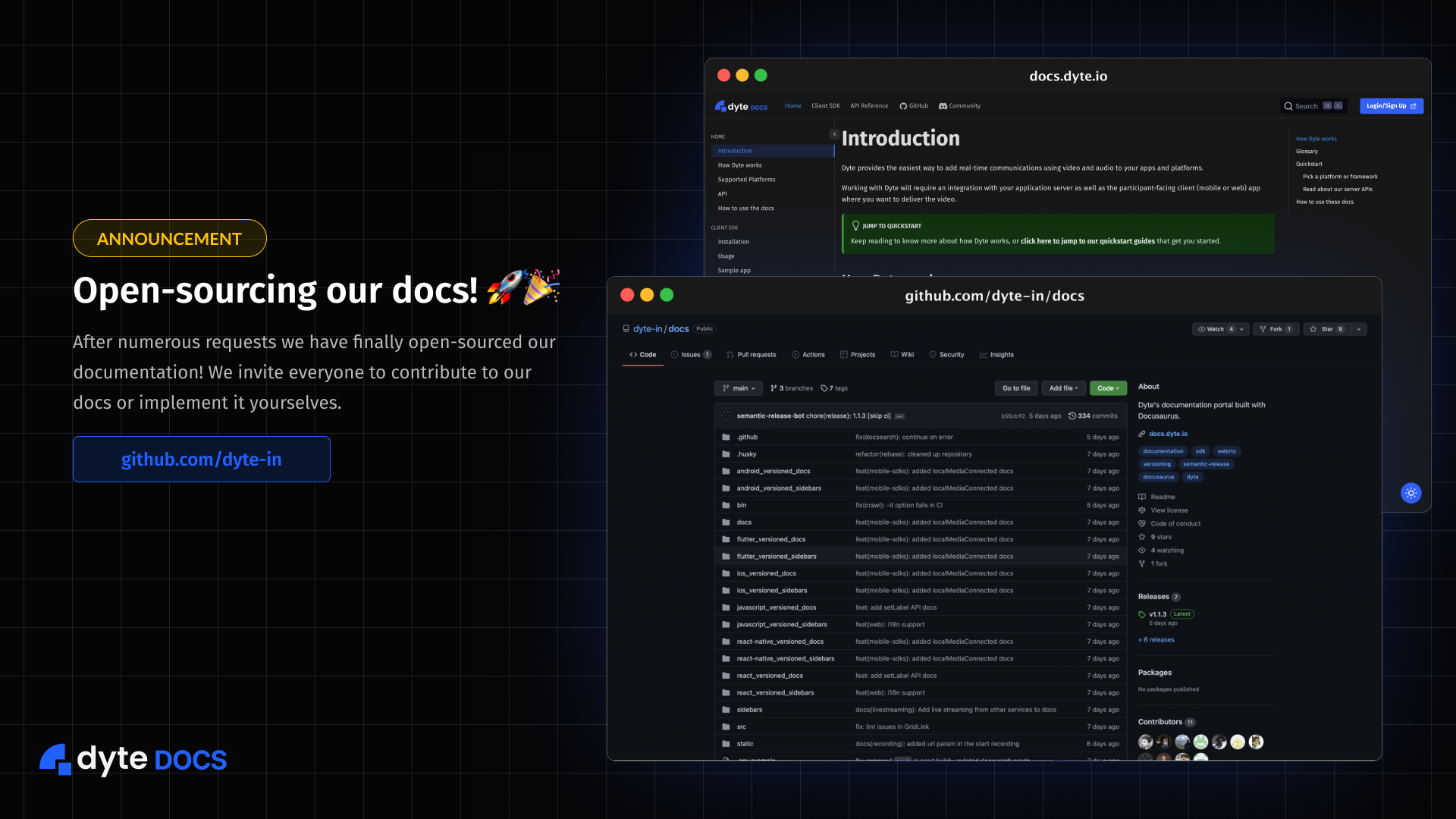Open github.com/dyte-in announcement link
This screenshot has height=819, width=1456.
pyautogui.click(x=201, y=458)
